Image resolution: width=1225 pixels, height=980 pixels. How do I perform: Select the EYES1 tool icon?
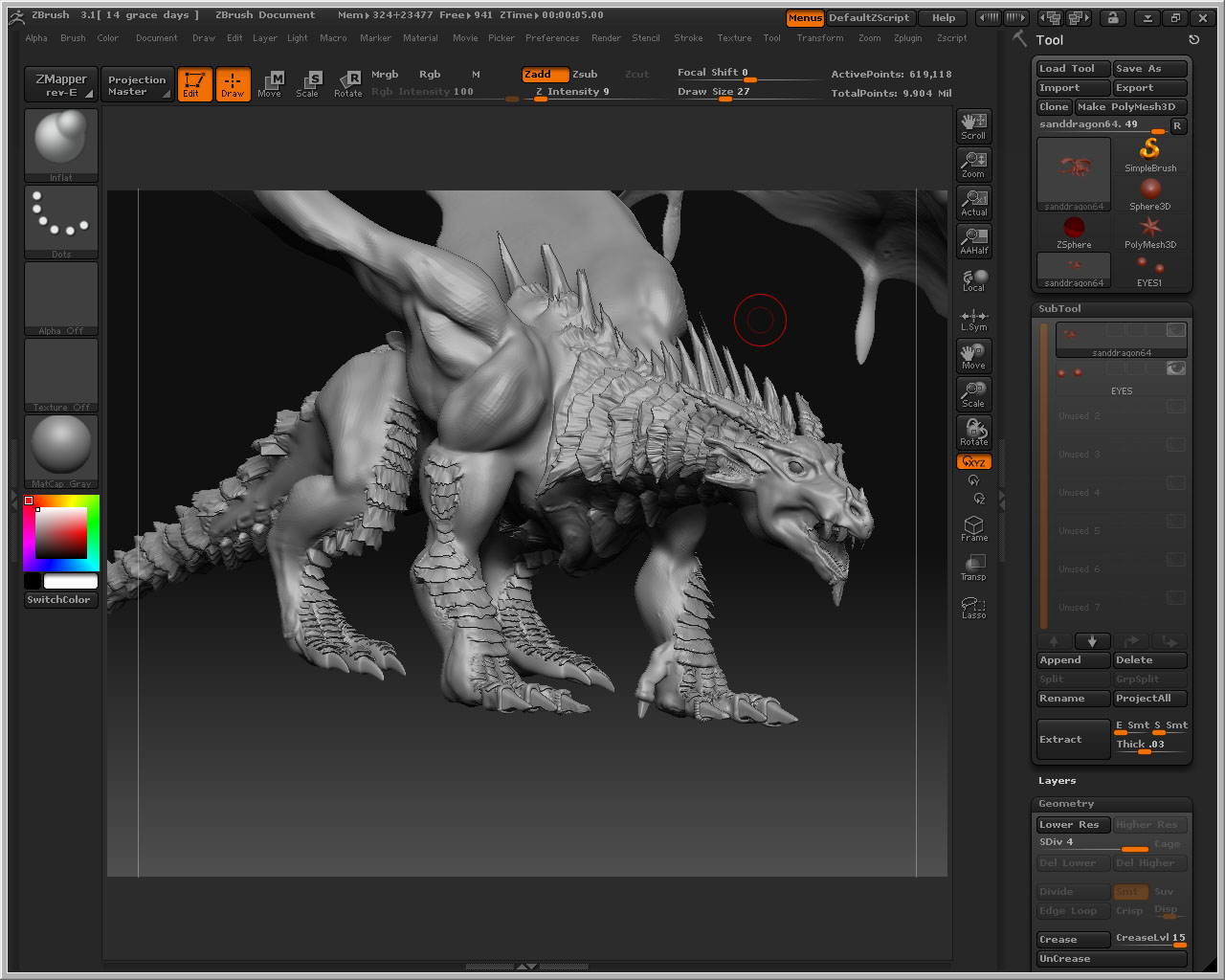pos(1150,270)
